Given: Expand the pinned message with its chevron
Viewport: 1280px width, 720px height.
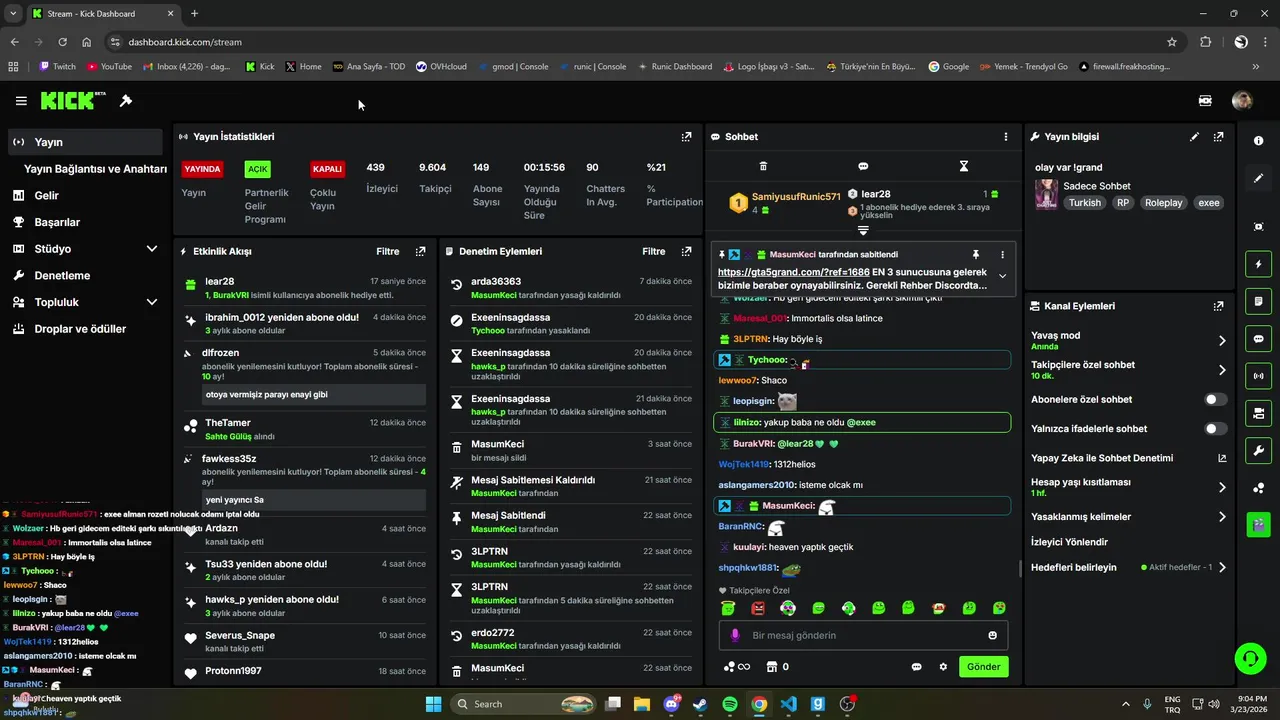Looking at the screenshot, I should tap(1002, 276).
